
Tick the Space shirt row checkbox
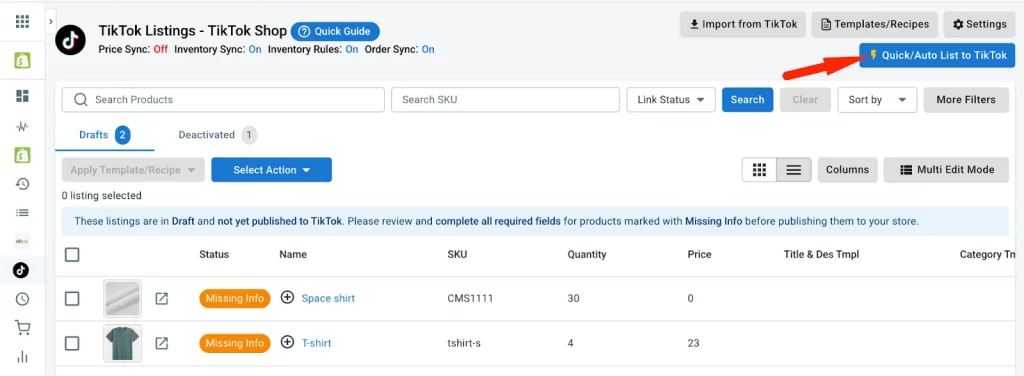(72, 298)
